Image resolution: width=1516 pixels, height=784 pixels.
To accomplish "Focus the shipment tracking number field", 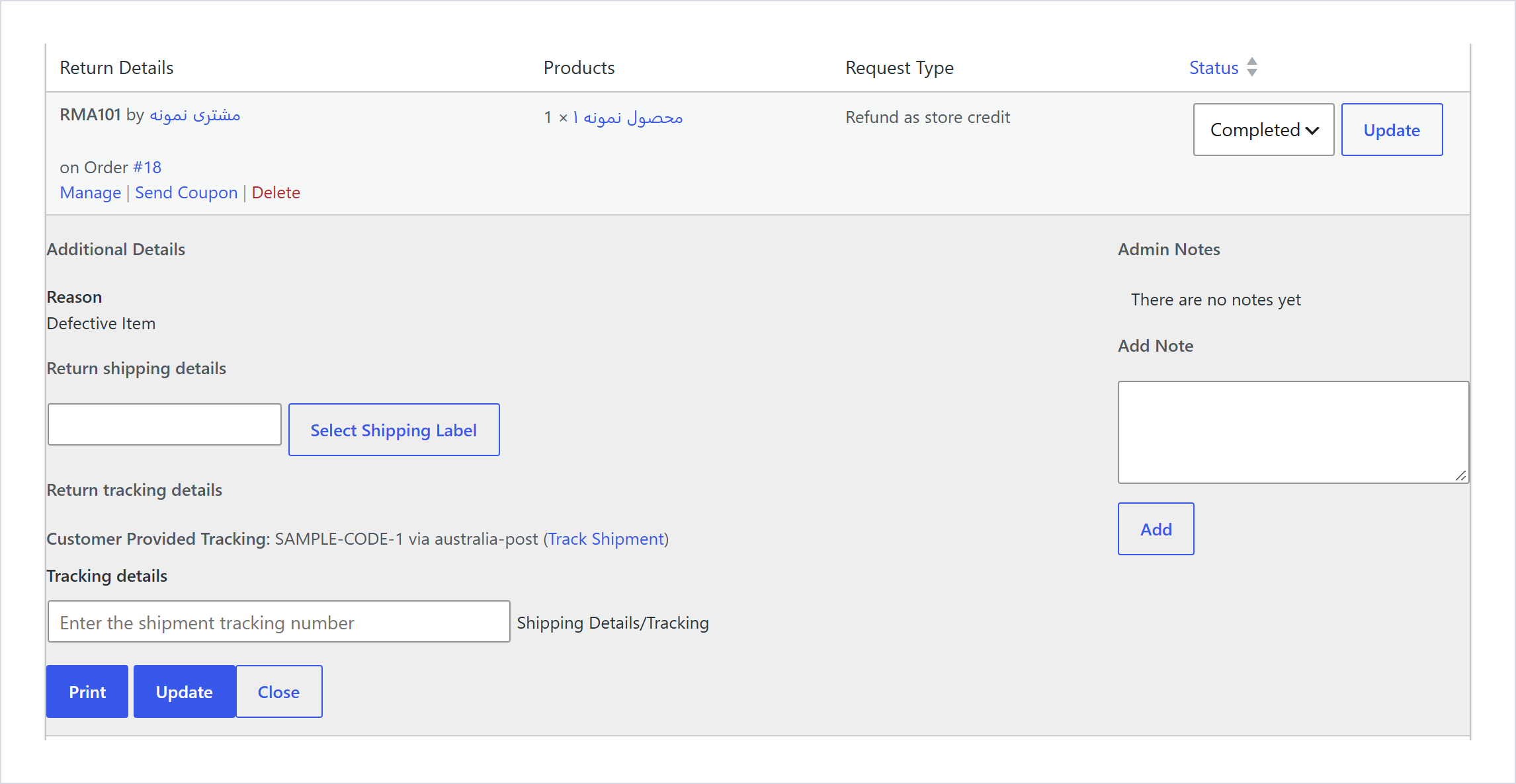I will point(278,621).
